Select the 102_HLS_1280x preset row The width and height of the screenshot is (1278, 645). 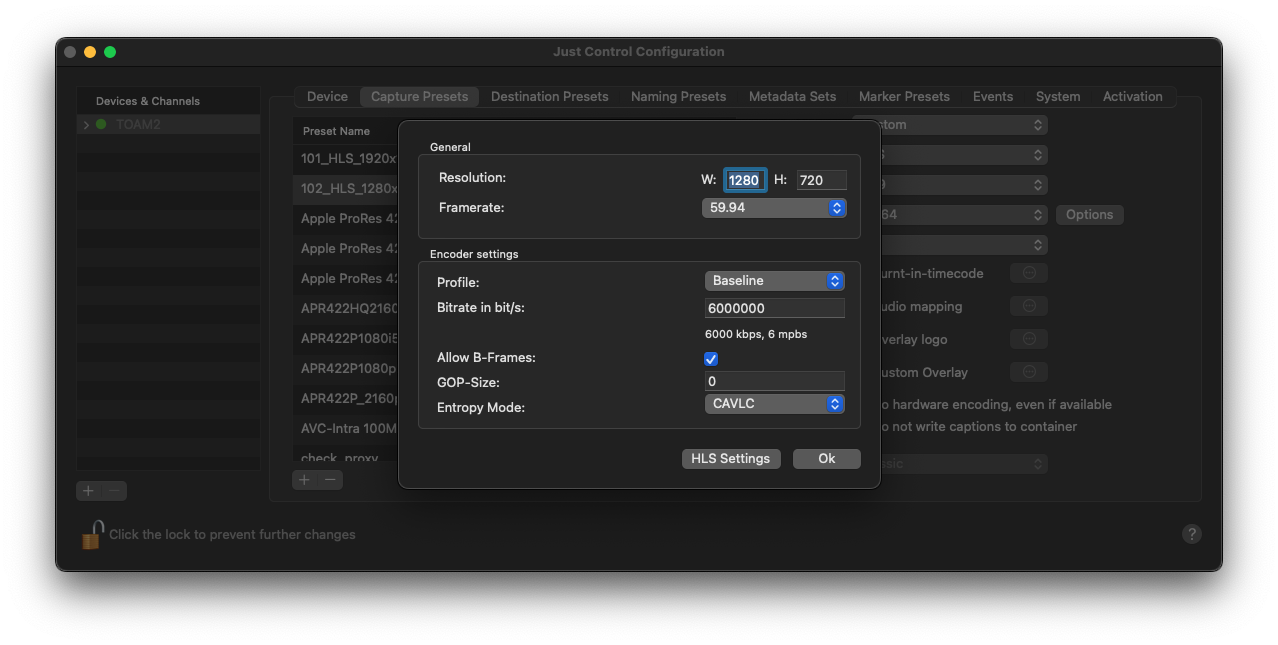[347, 188]
